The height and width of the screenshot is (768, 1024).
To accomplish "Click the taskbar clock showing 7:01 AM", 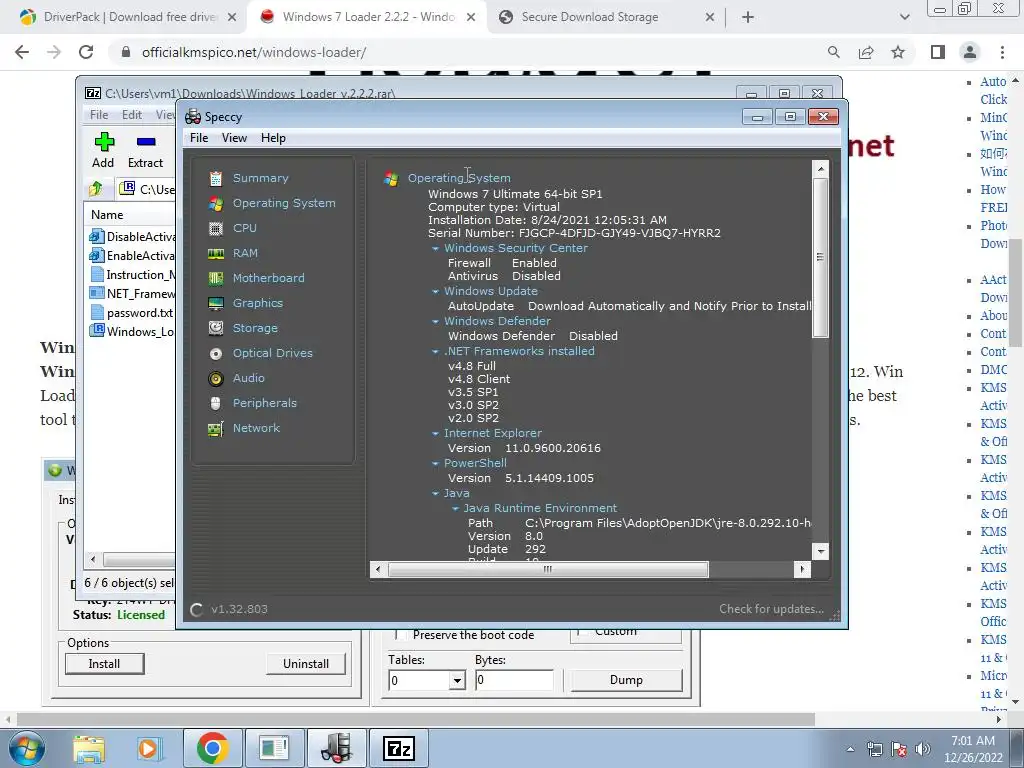I will coord(973,749).
